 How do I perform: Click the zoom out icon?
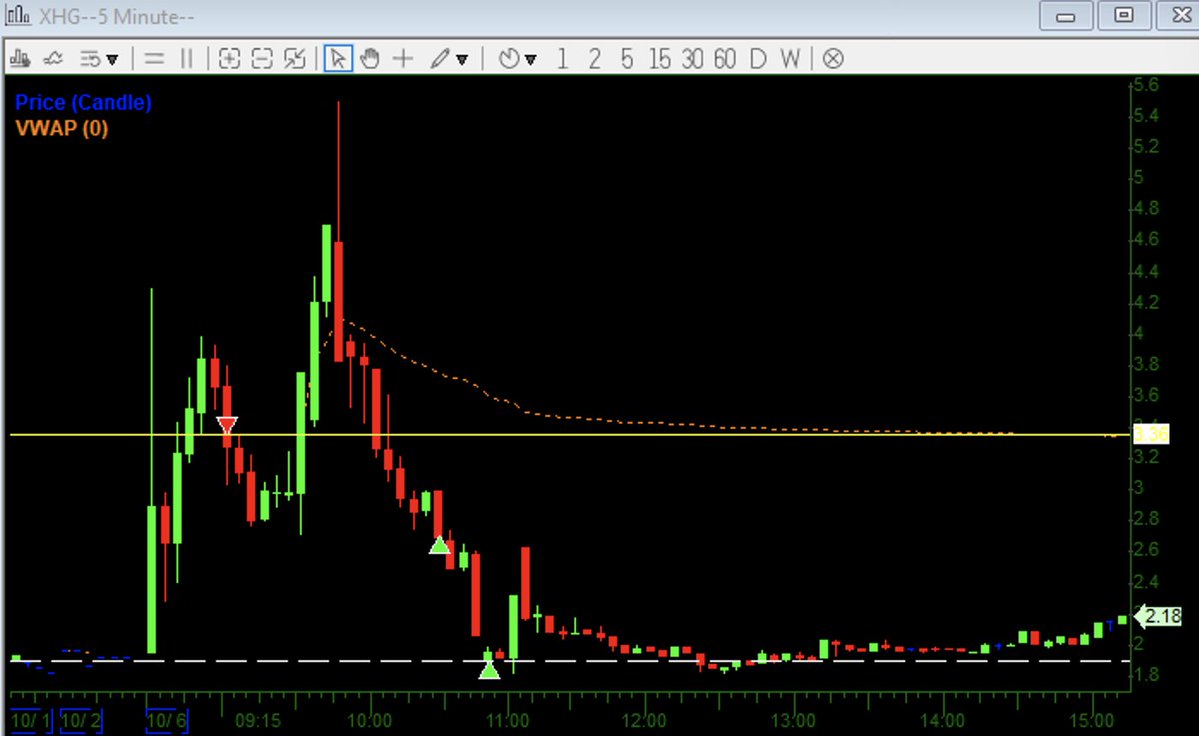[x=262, y=59]
